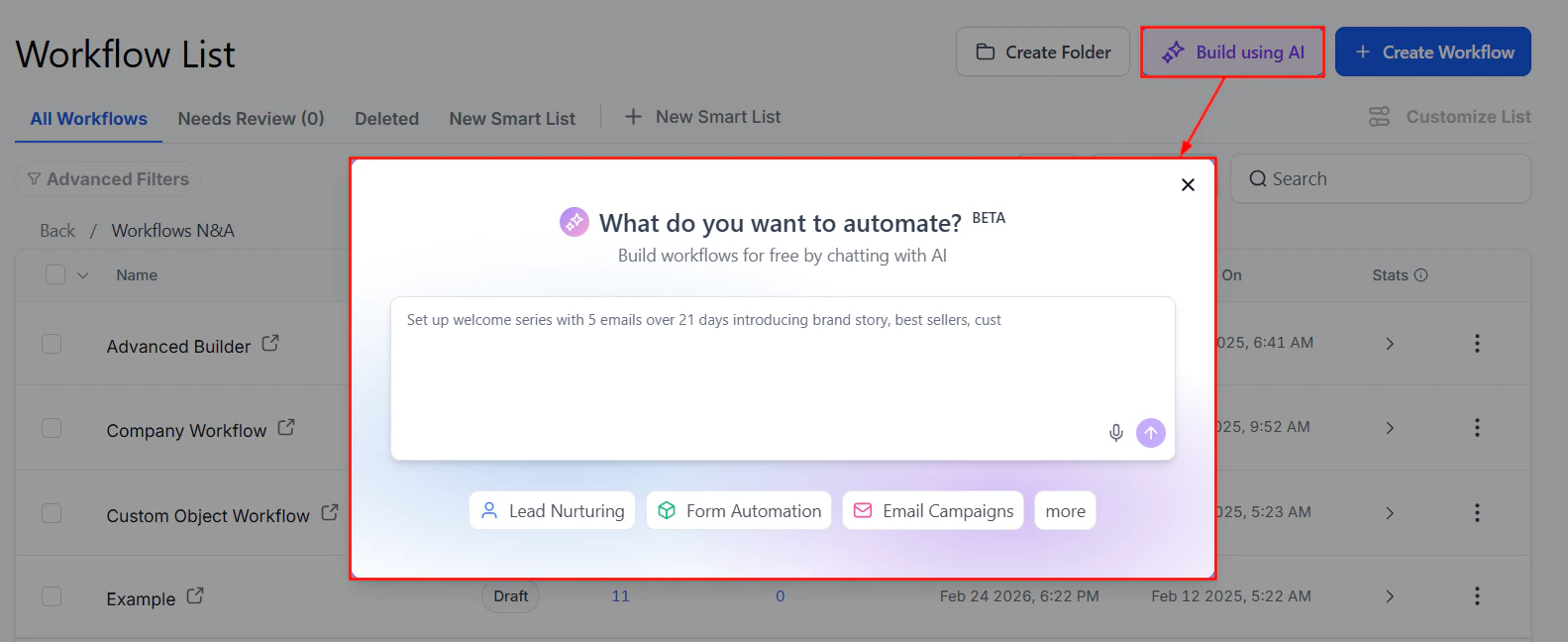Open the Needs Review (0) tab
The height and width of the screenshot is (642, 1568).
tap(251, 119)
